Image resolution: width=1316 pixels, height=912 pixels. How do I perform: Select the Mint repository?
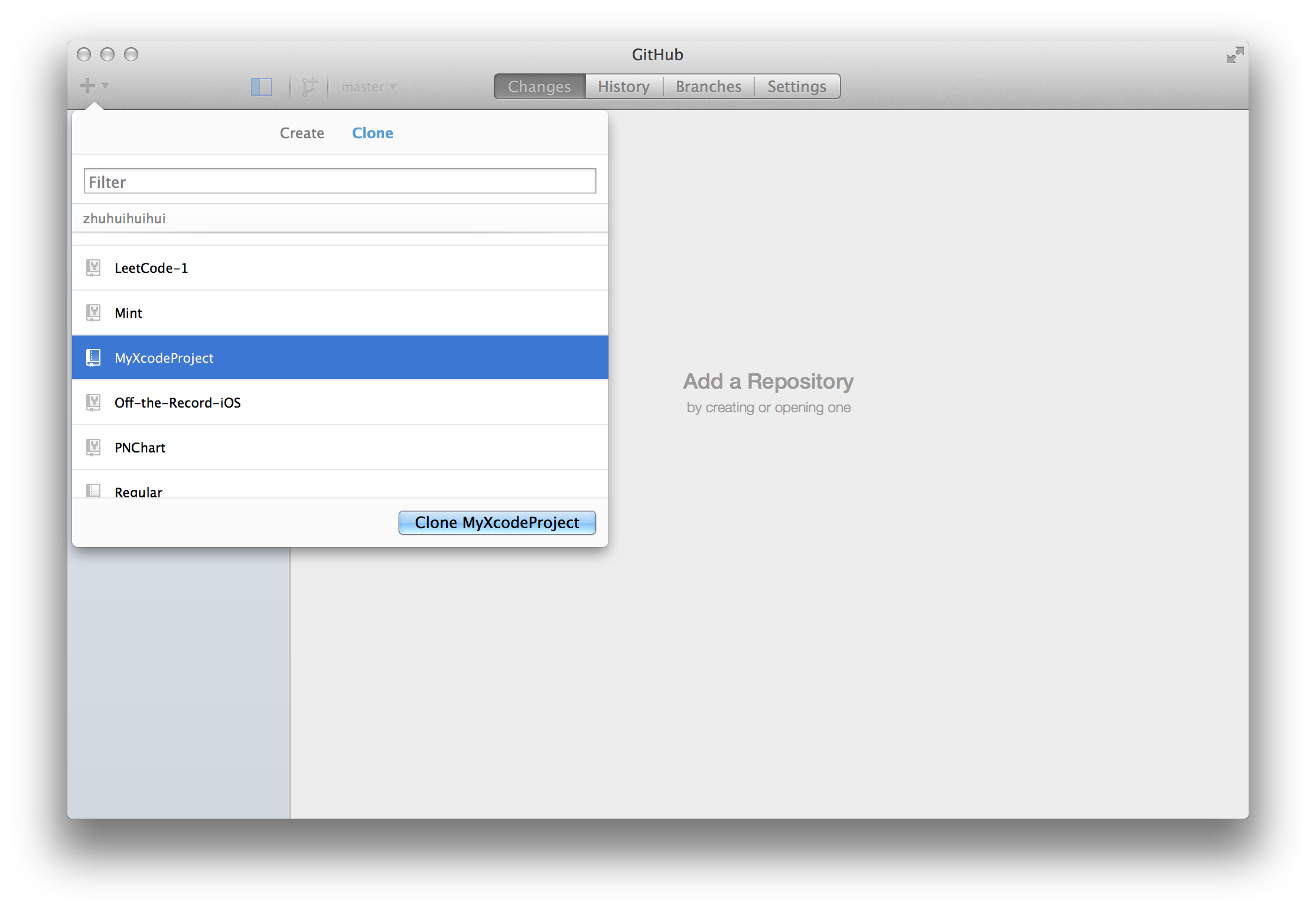[340, 312]
